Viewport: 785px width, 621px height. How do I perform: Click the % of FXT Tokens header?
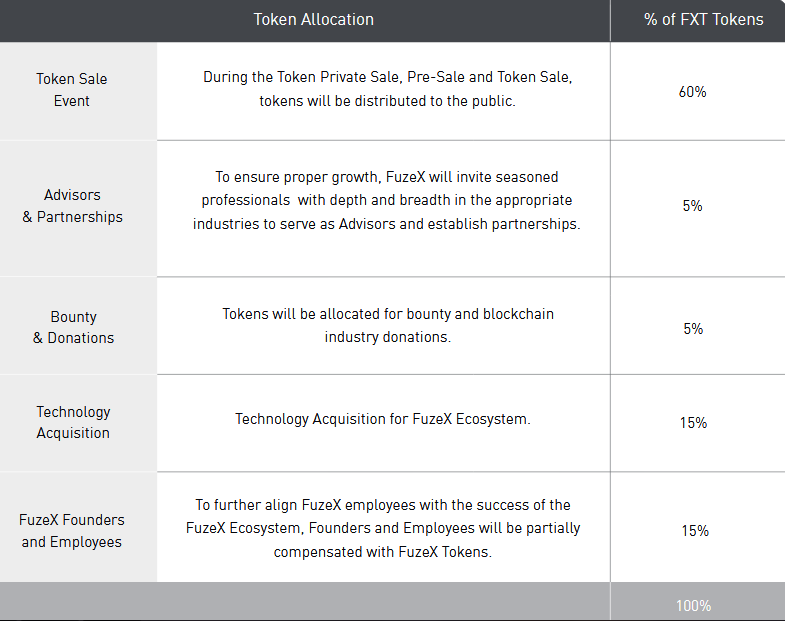703,20
